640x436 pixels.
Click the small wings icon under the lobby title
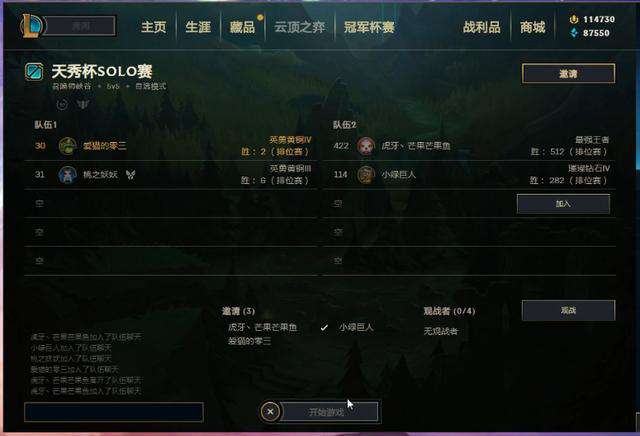point(83,105)
